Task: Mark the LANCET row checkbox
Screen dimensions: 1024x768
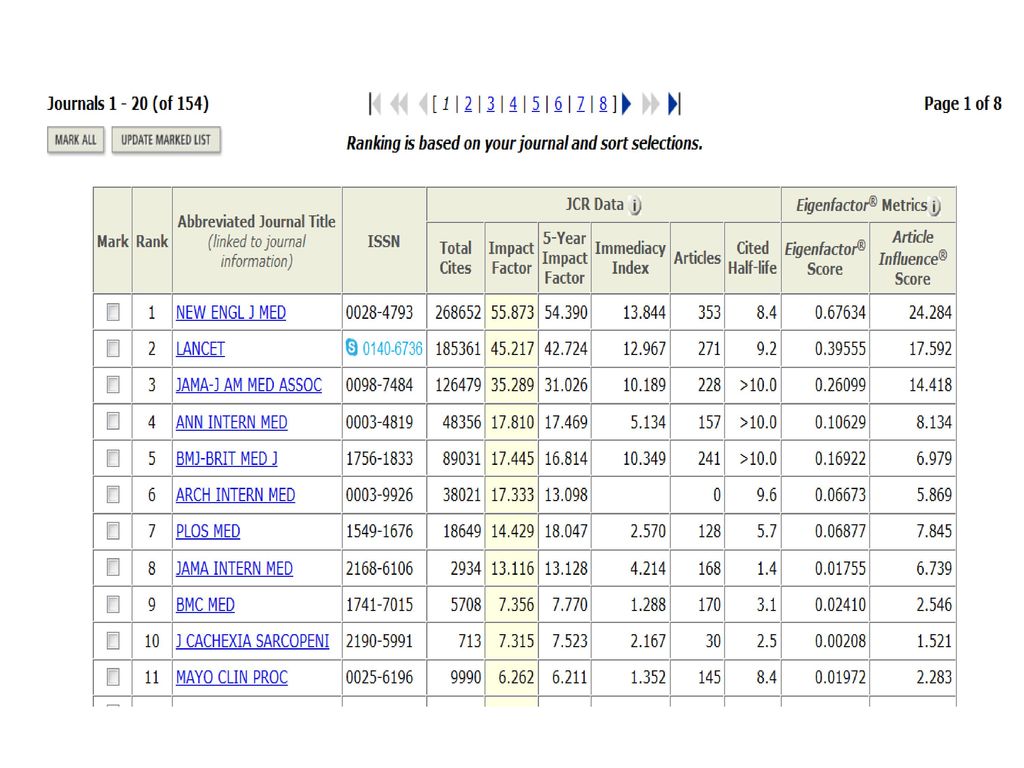Action: click(113, 349)
